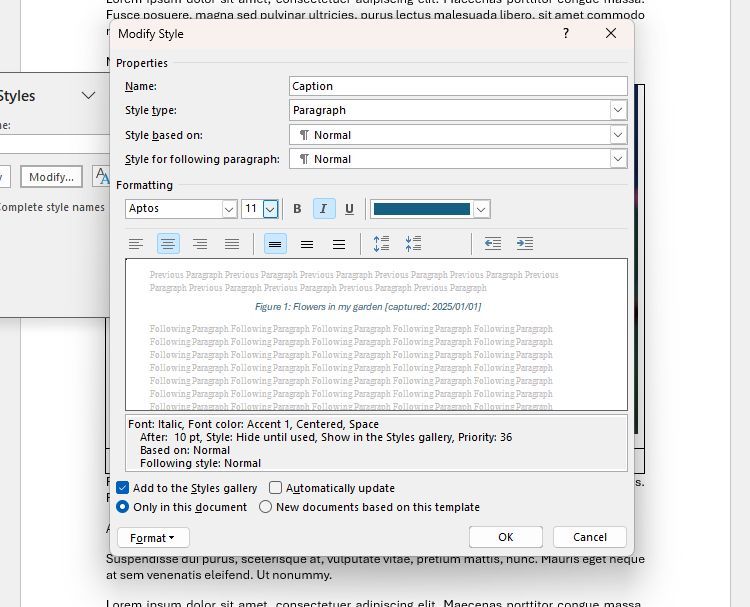The image size is (750, 607).
Task: Enable the Automatically update checkbox
Action: (276, 488)
